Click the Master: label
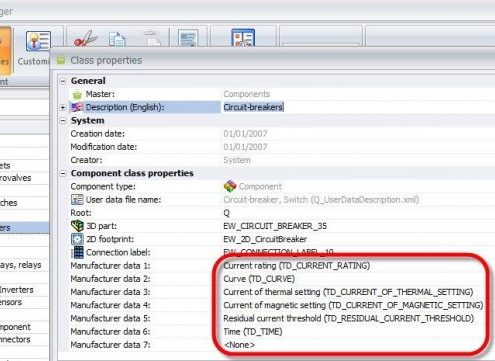The width and height of the screenshot is (495, 361). [x=100, y=94]
